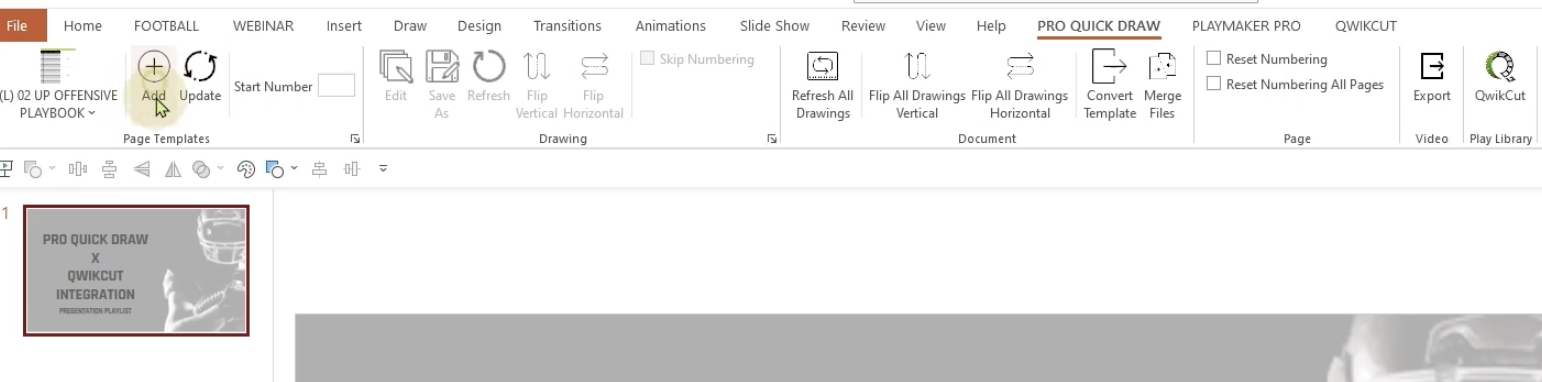Open the QwikCut play library

1499,68
